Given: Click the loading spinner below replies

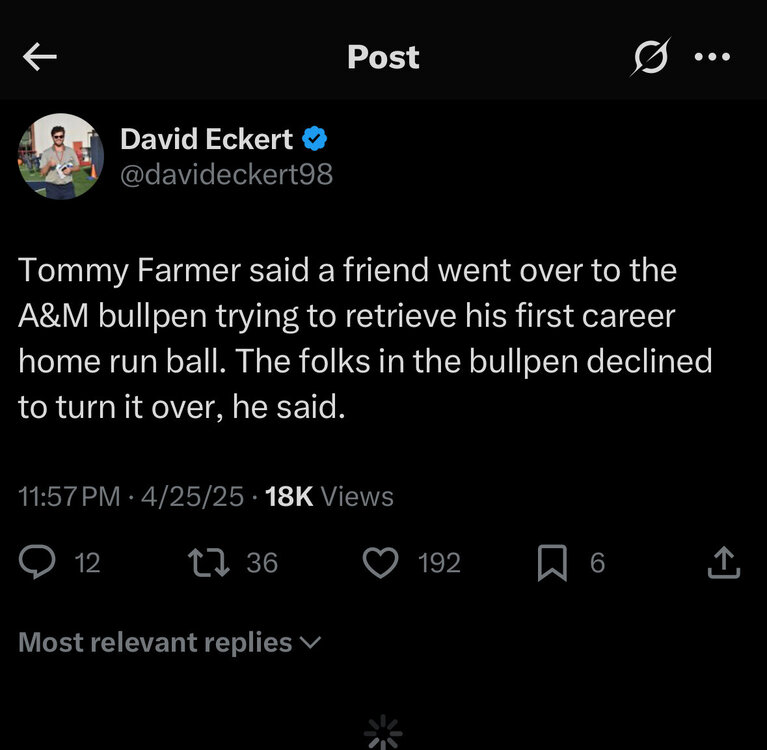Looking at the screenshot, I should [383, 734].
